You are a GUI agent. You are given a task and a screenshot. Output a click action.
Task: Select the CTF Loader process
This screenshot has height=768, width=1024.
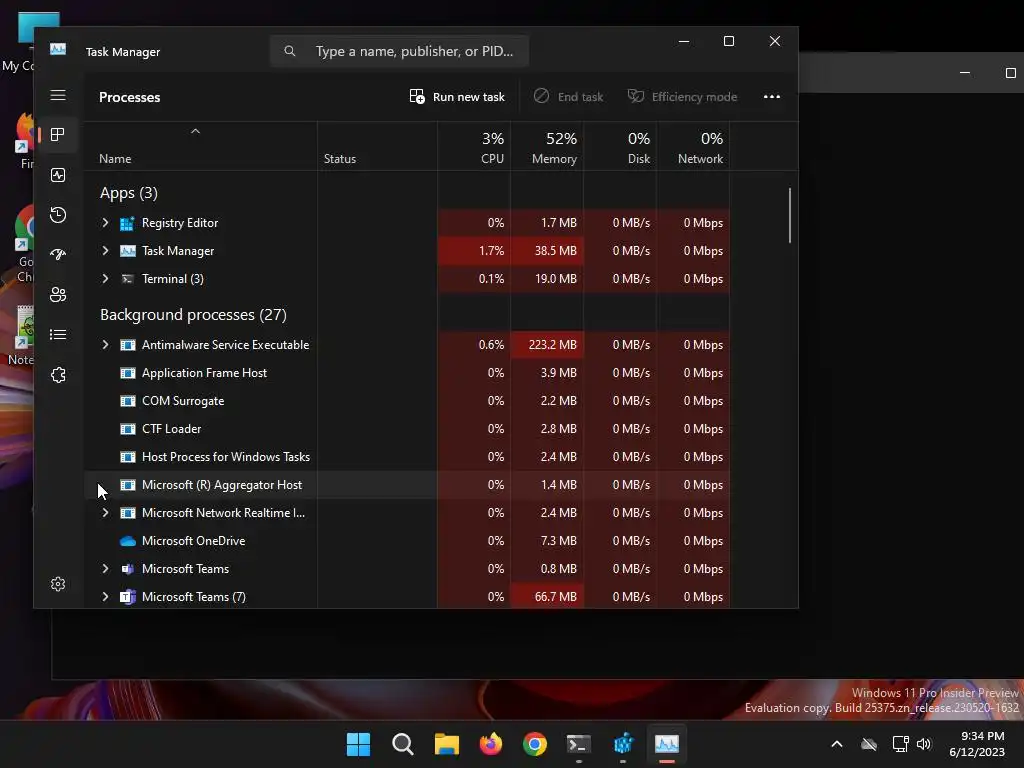pos(407,429)
